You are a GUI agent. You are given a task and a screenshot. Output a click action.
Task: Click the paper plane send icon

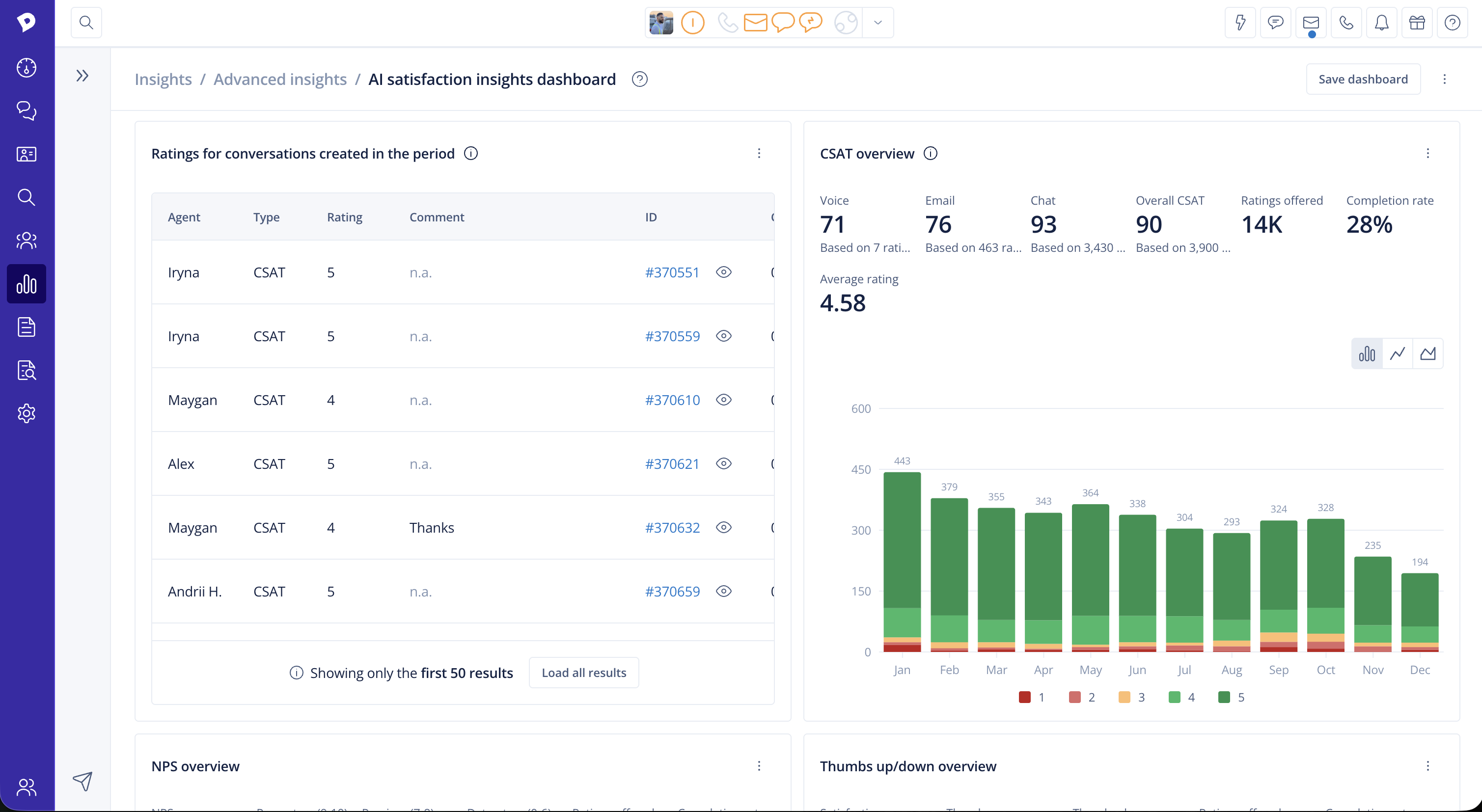tap(82, 781)
